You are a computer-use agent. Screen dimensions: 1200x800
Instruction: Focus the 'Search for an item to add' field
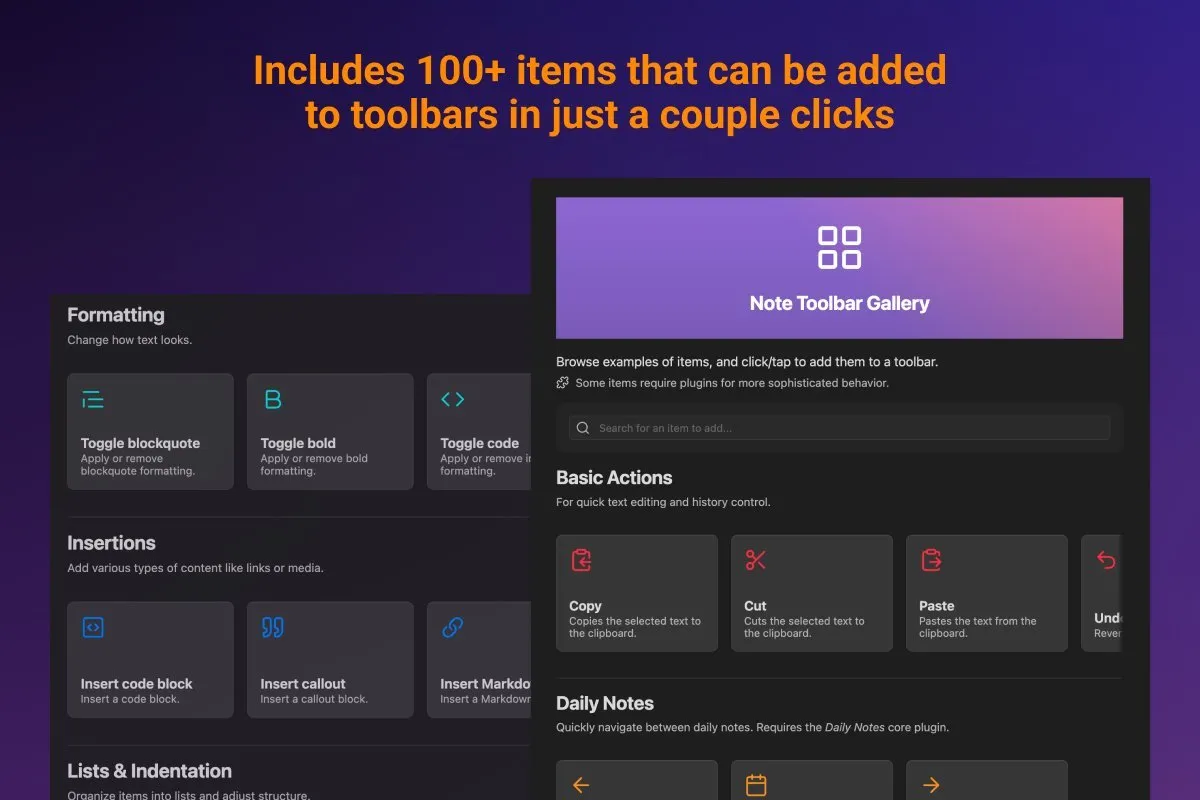(x=840, y=428)
